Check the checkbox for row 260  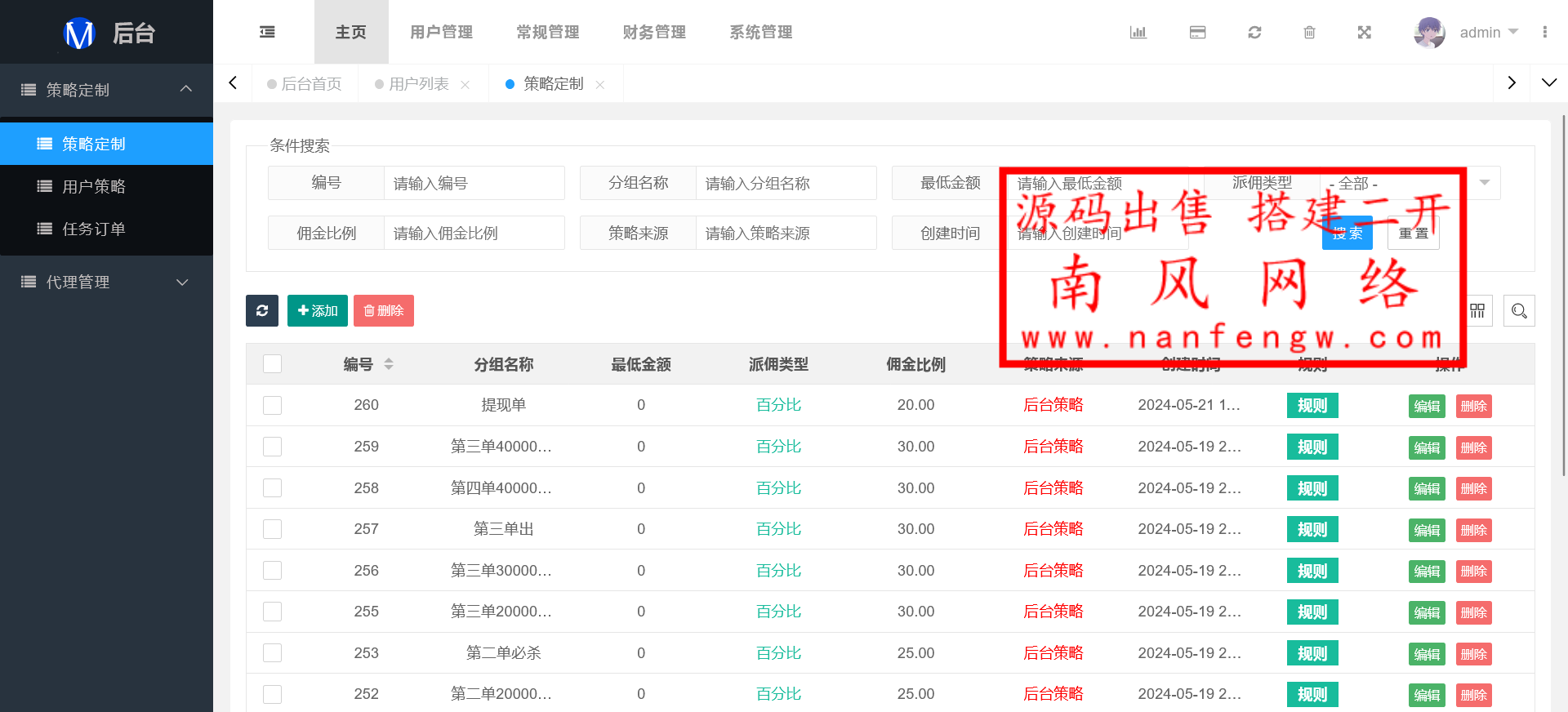point(273,406)
